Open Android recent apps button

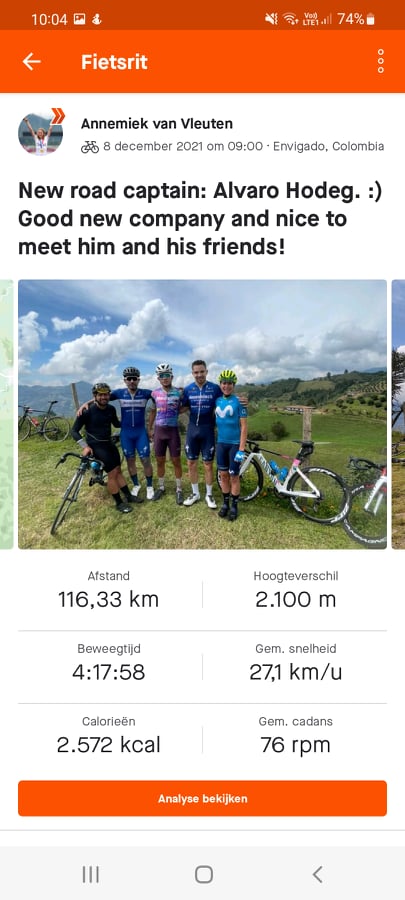tap(90, 874)
